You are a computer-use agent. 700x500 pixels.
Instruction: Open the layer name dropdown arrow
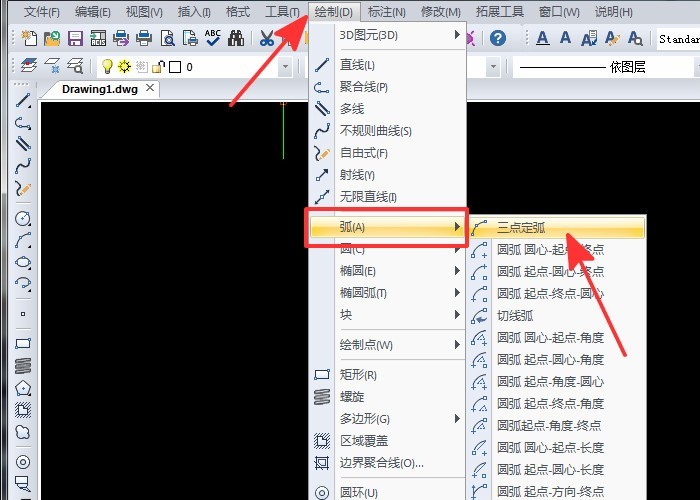pyautogui.click(x=285, y=67)
